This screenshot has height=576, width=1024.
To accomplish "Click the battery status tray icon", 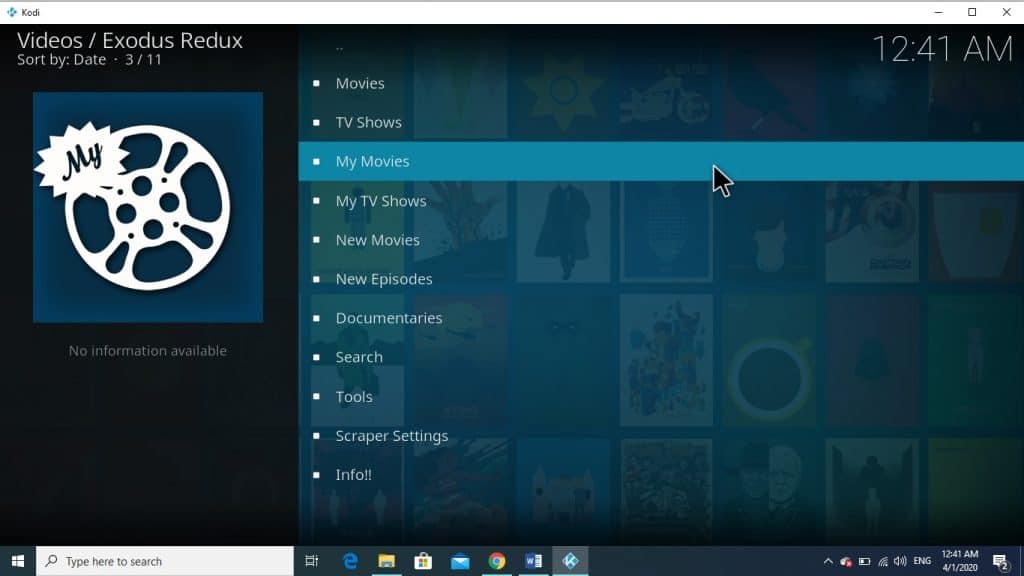I will pos(865,561).
